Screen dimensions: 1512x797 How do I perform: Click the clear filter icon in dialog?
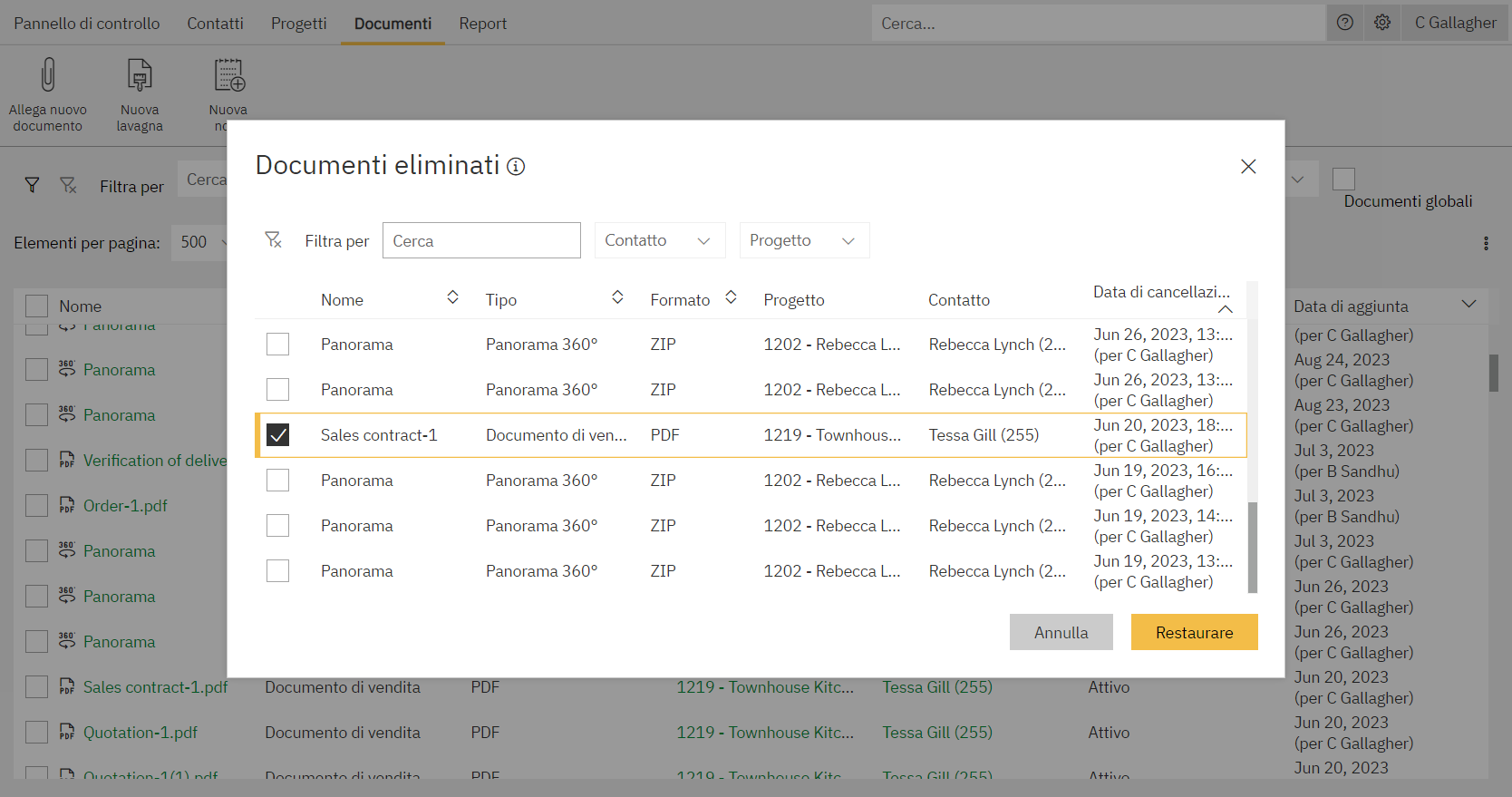click(x=273, y=240)
